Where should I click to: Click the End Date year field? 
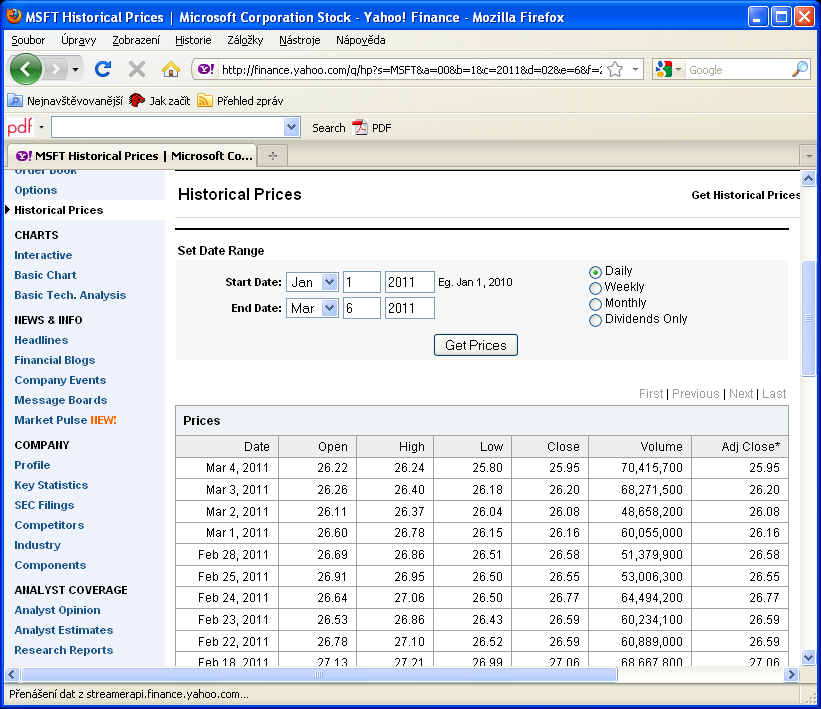coord(409,308)
